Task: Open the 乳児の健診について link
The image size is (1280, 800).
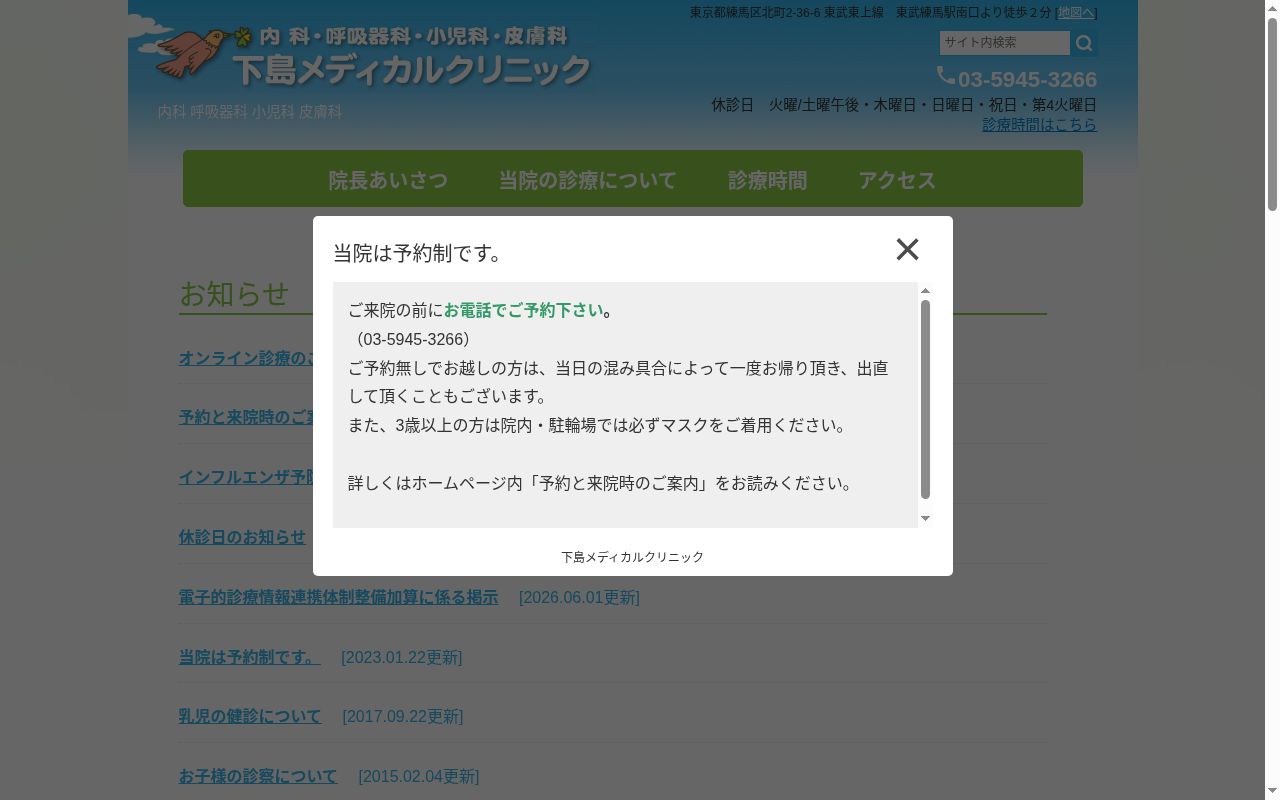Action: point(250,716)
